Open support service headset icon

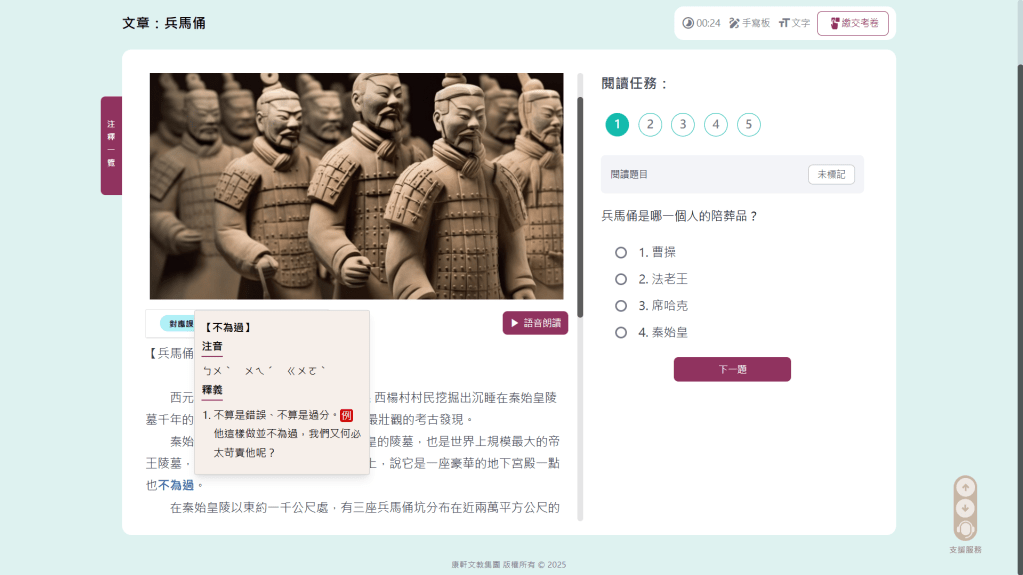pos(965,529)
